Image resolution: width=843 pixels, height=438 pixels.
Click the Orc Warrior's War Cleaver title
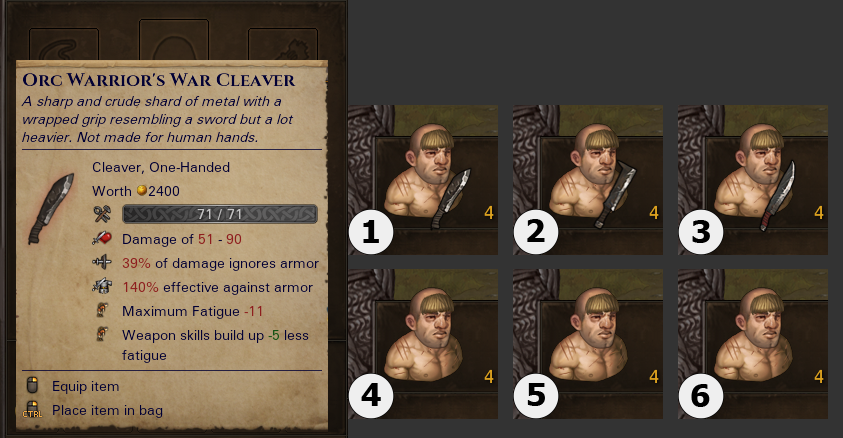pos(159,80)
